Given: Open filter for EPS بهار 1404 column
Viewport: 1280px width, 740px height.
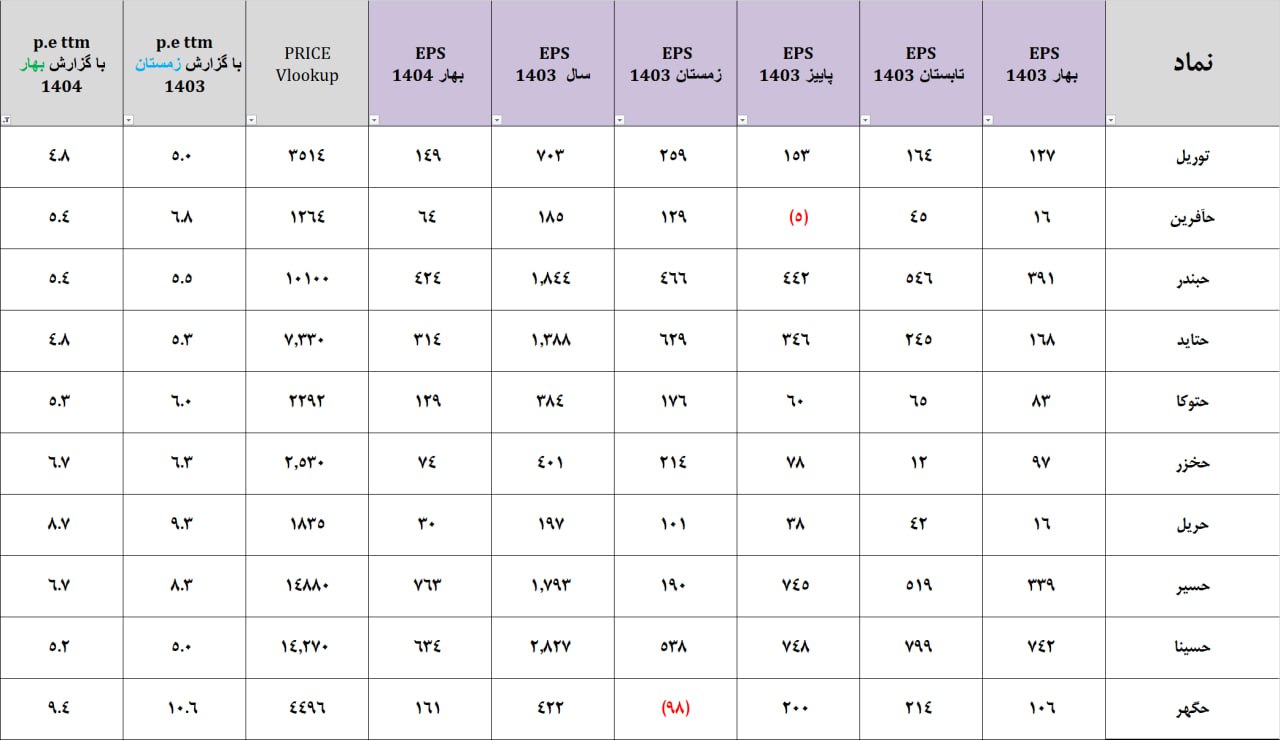Looking at the screenshot, I should 374,120.
